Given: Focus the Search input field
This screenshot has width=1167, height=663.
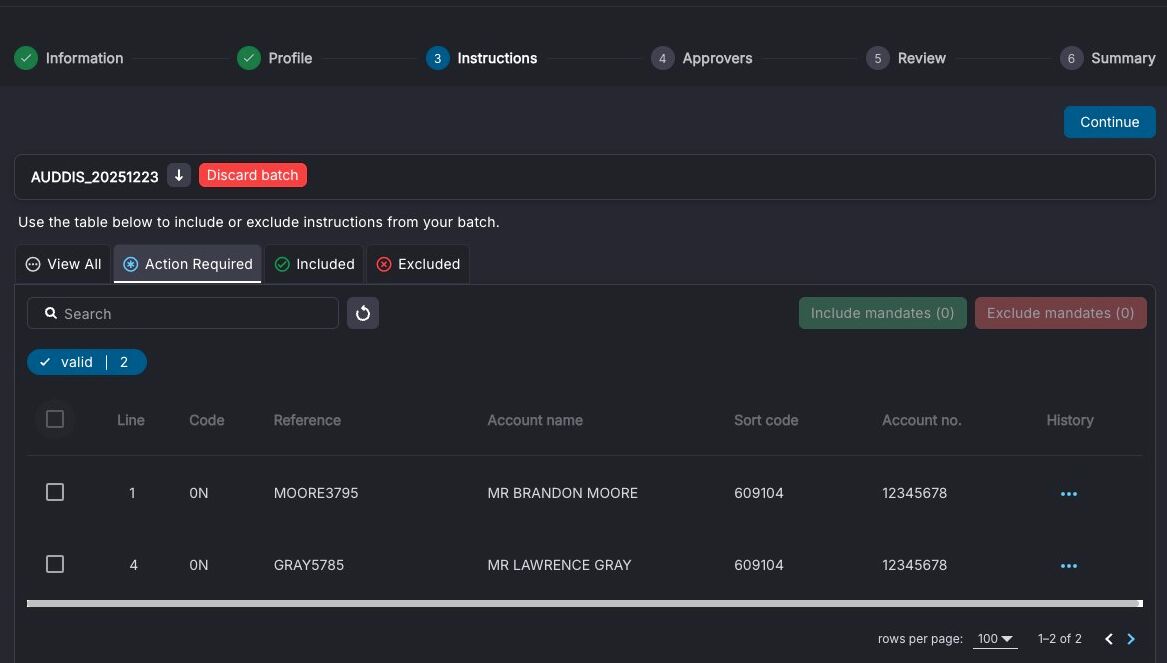Looking at the screenshot, I should click(x=183, y=313).
